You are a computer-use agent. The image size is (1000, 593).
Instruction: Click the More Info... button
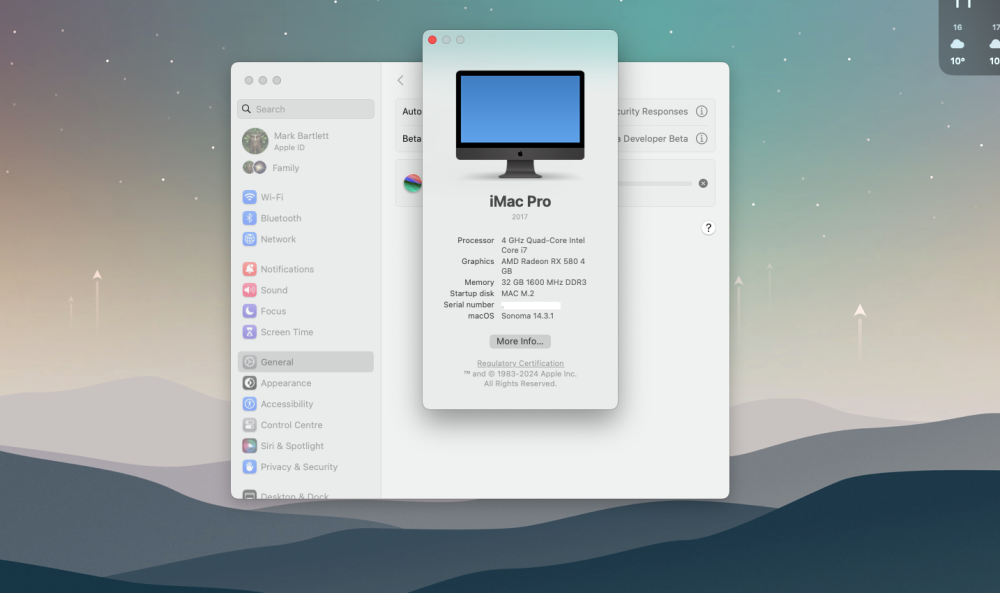coord(520,341)
